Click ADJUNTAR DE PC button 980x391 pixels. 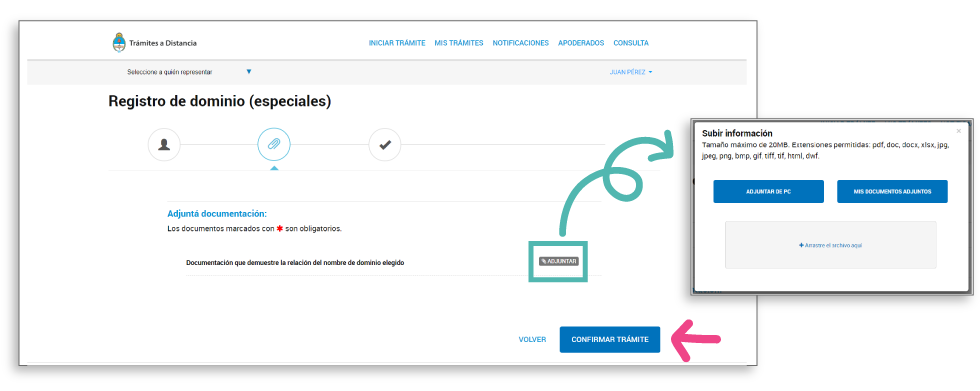[x=768, y=192]
